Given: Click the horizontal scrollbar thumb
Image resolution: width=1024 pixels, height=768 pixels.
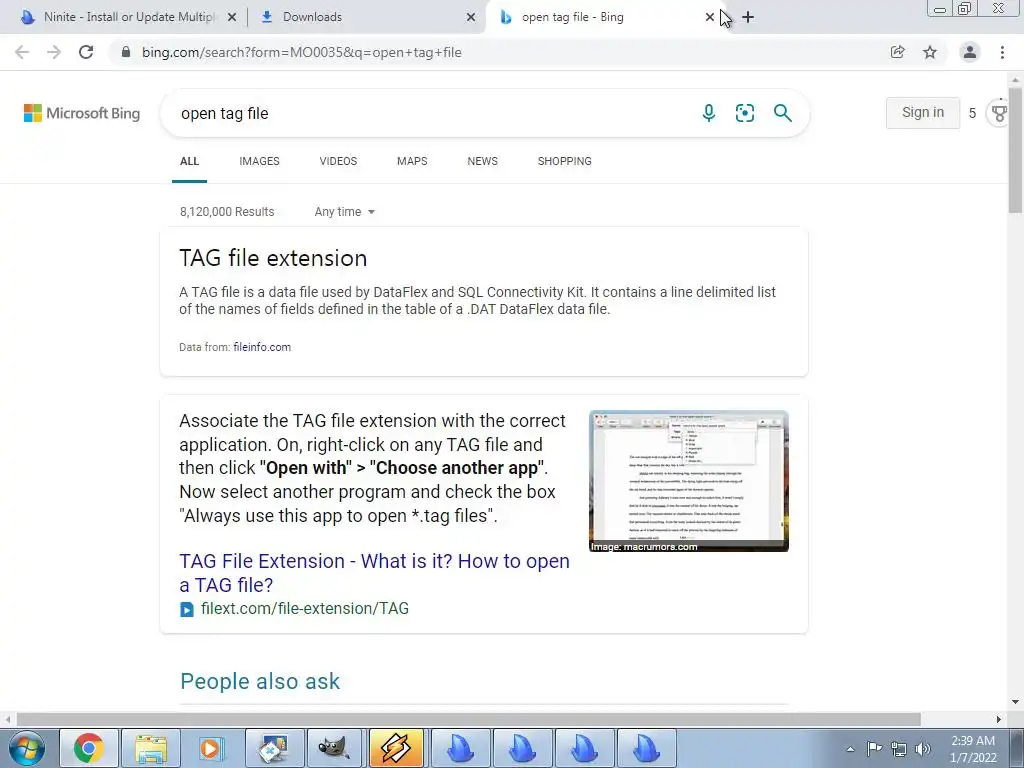Looking at the screenshot, I should tap(468, 719).
